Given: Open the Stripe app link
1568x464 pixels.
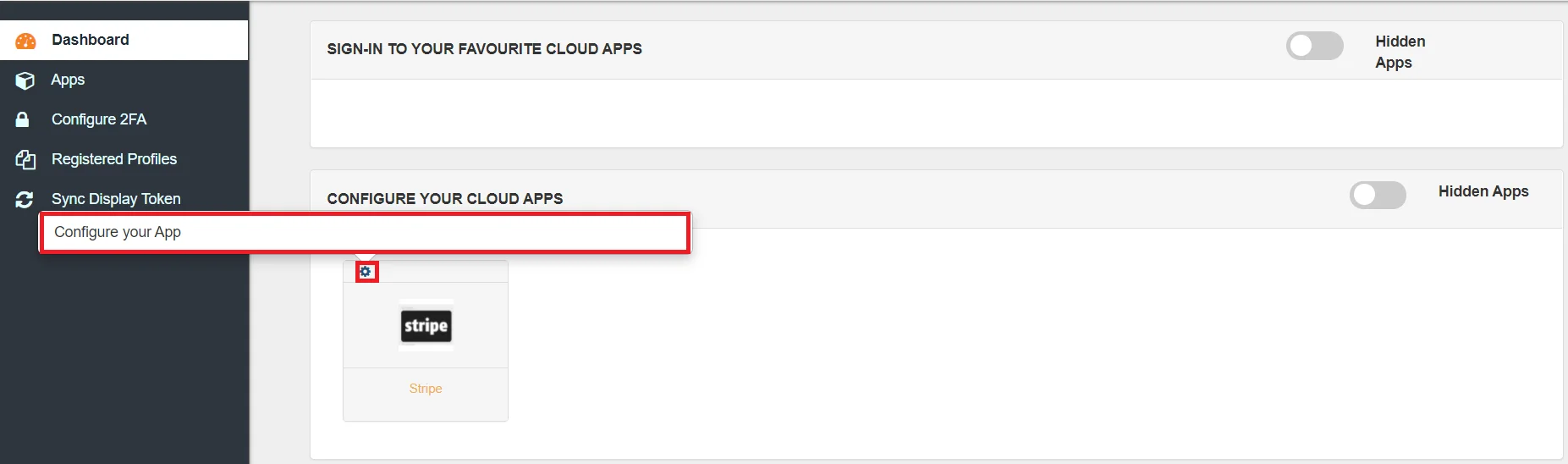Looking at the screenshot, I should click(426, 389).
